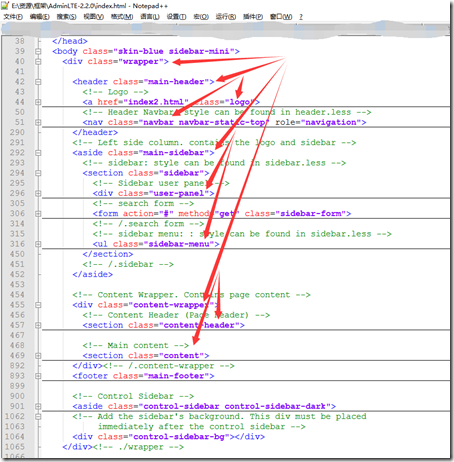This screenshot has height=462, width=454.
Task: Expand the main-footer fold at line 893
Action: pyautogui.click(x=38, y=376)
